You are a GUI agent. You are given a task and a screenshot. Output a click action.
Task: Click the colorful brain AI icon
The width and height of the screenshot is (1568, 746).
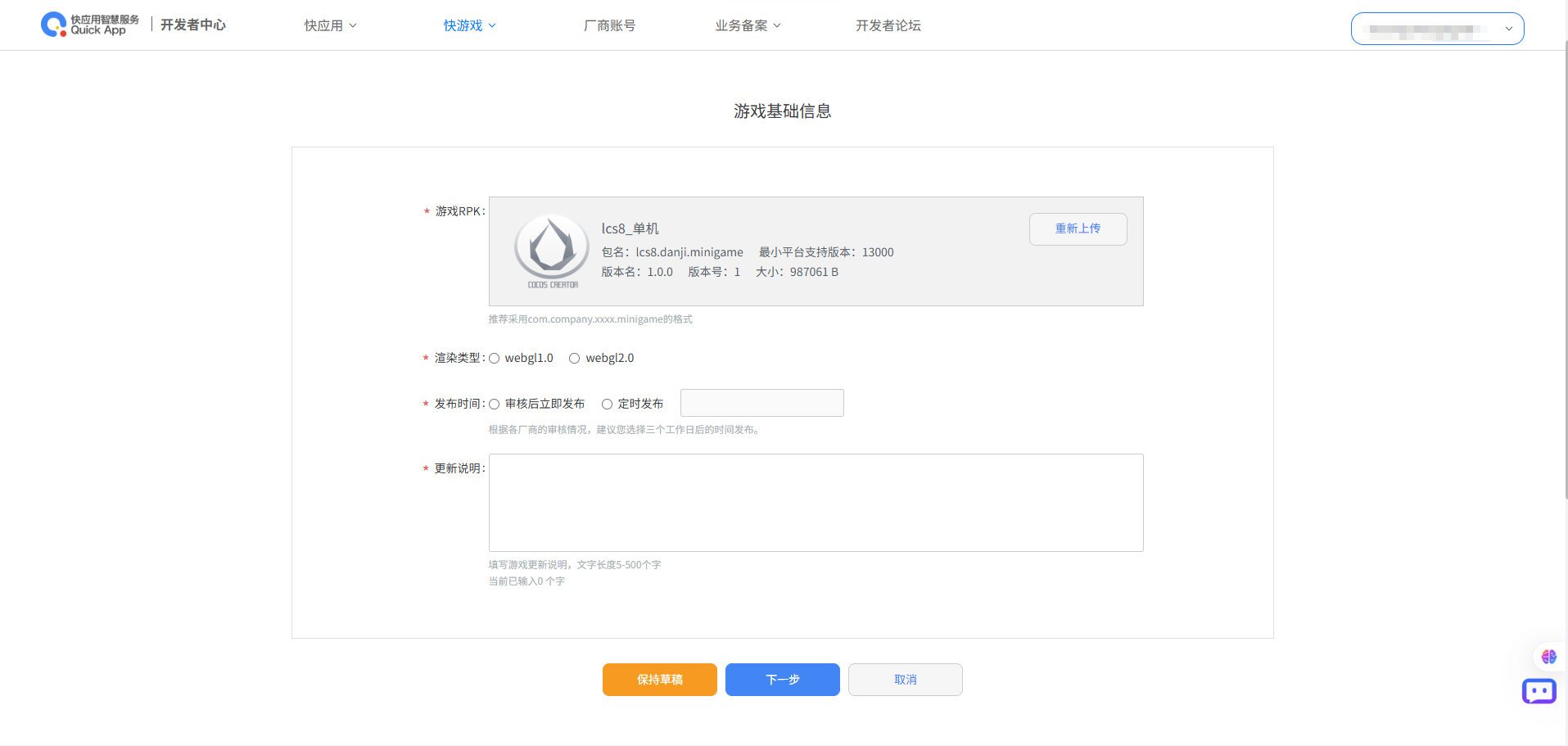click(x=1548, y=657)
